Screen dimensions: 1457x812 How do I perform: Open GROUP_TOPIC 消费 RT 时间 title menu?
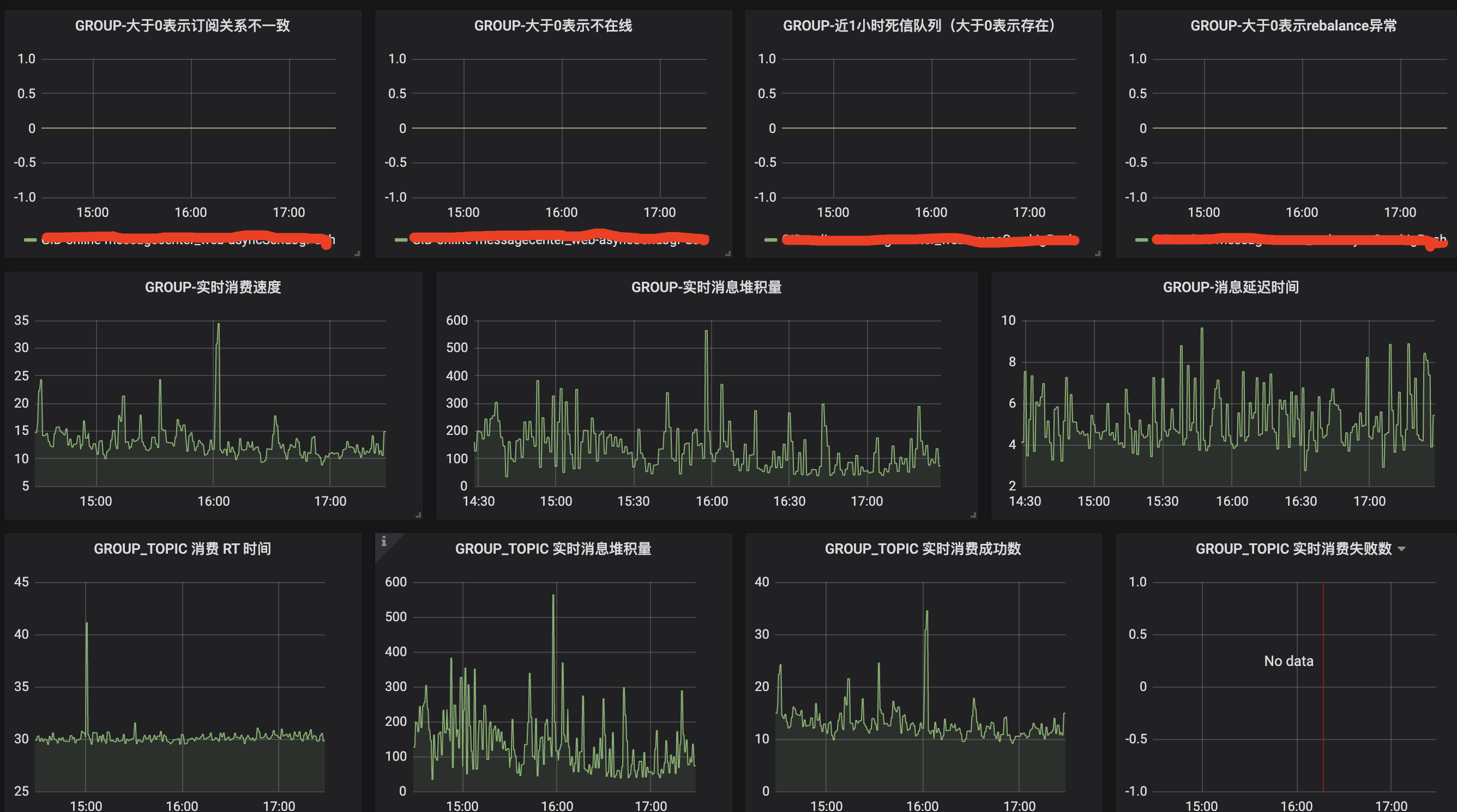click(182, 549)
